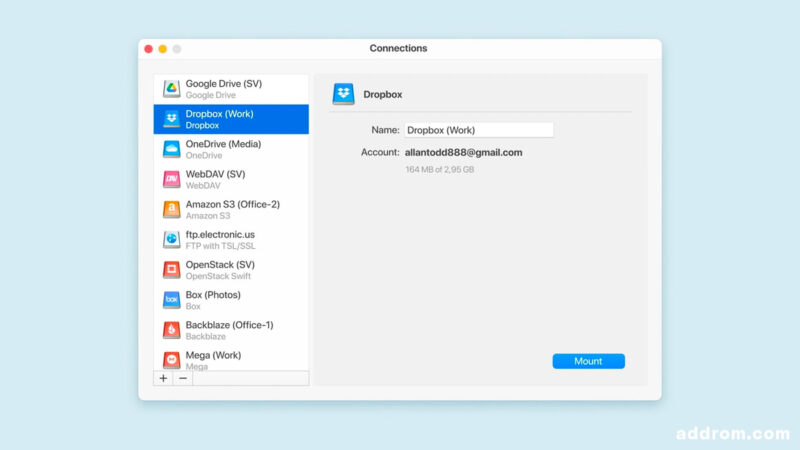800x450 pixels.
Task: Click the Amazon S3 icon
Action: pyautogui.click(x=171, y=209)
